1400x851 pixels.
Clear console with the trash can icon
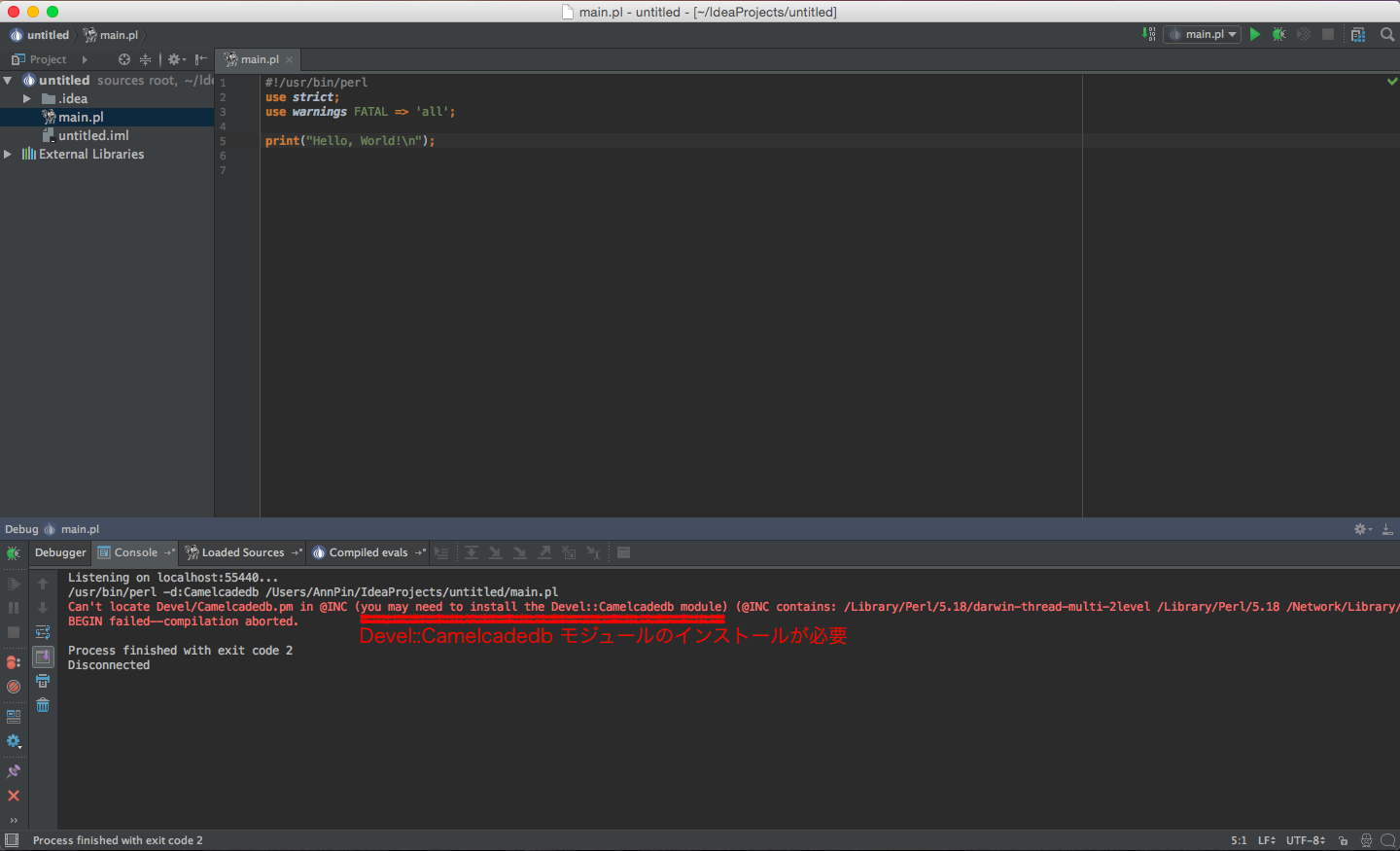(43, 705)
